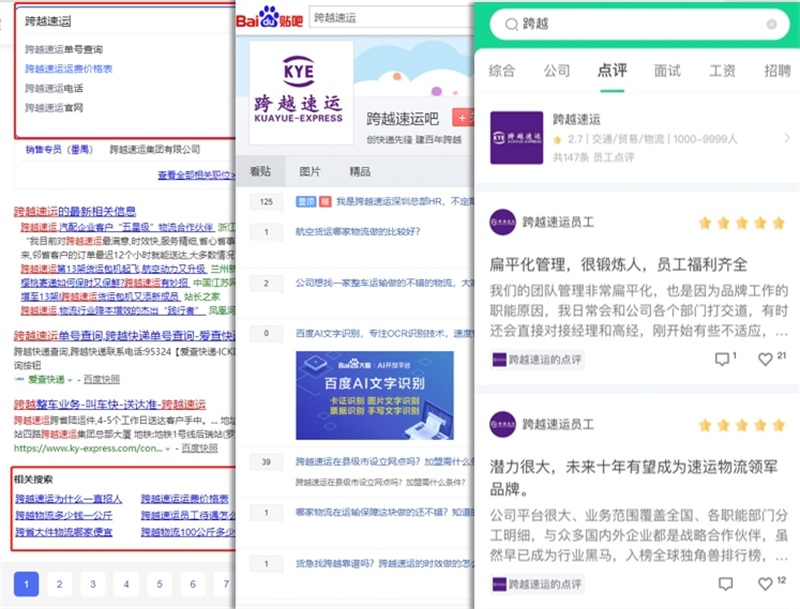Expand dropdown arrow after ky-express.com URL
This screenshot has height=609, width=800.
167,449
